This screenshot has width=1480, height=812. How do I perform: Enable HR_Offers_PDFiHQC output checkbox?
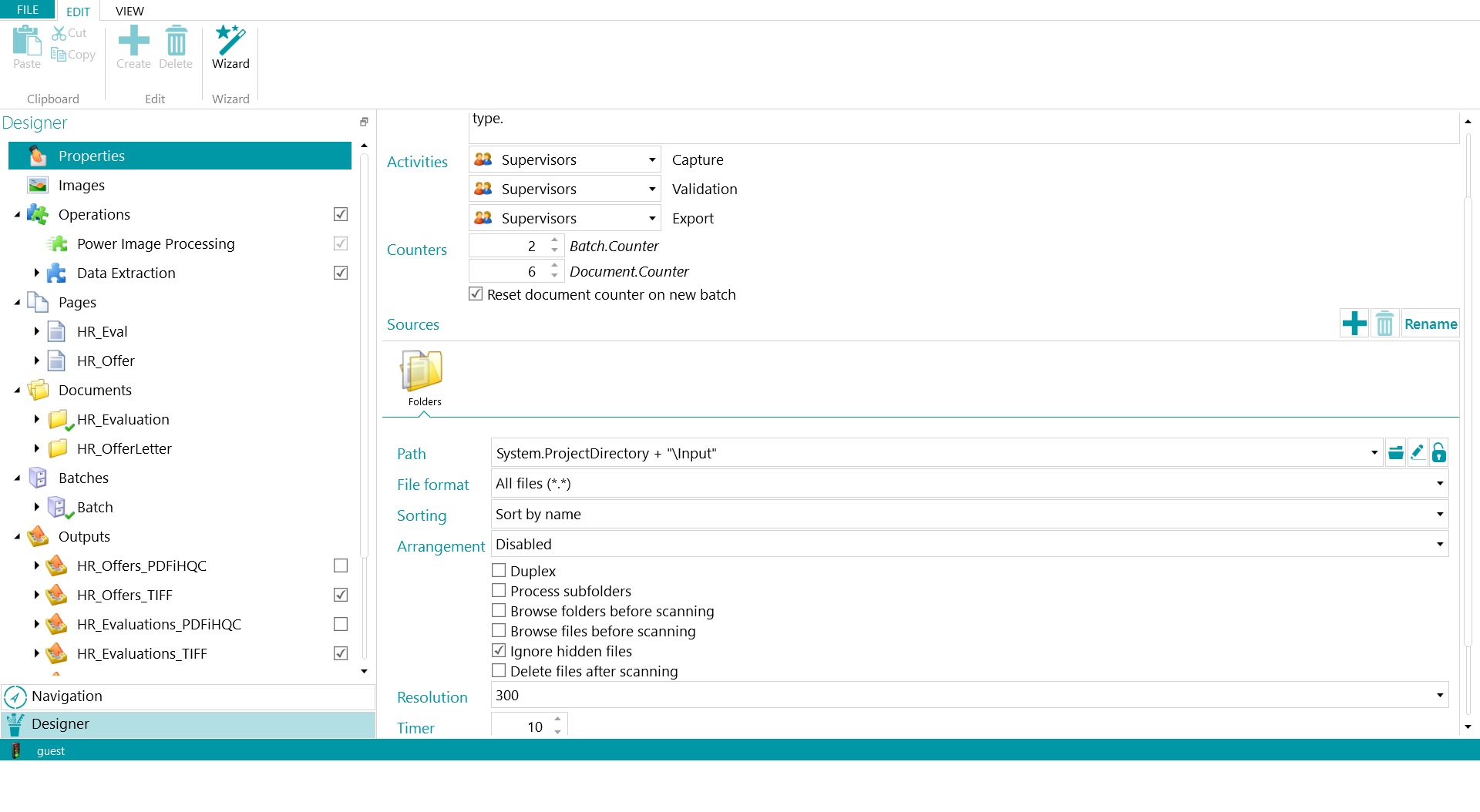point(341,565)
